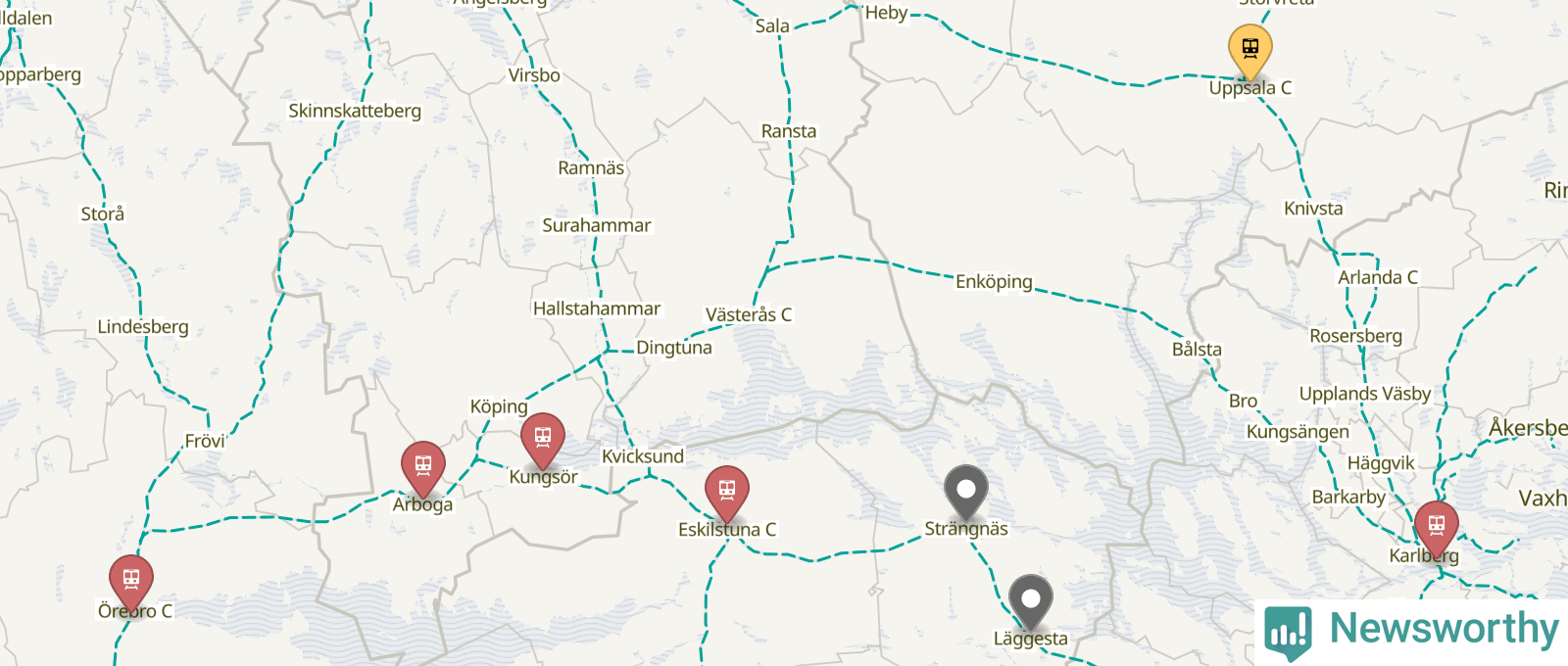Click the Bålsta station label
The width and height of the screenshot is (1568, 666).
1197,350
